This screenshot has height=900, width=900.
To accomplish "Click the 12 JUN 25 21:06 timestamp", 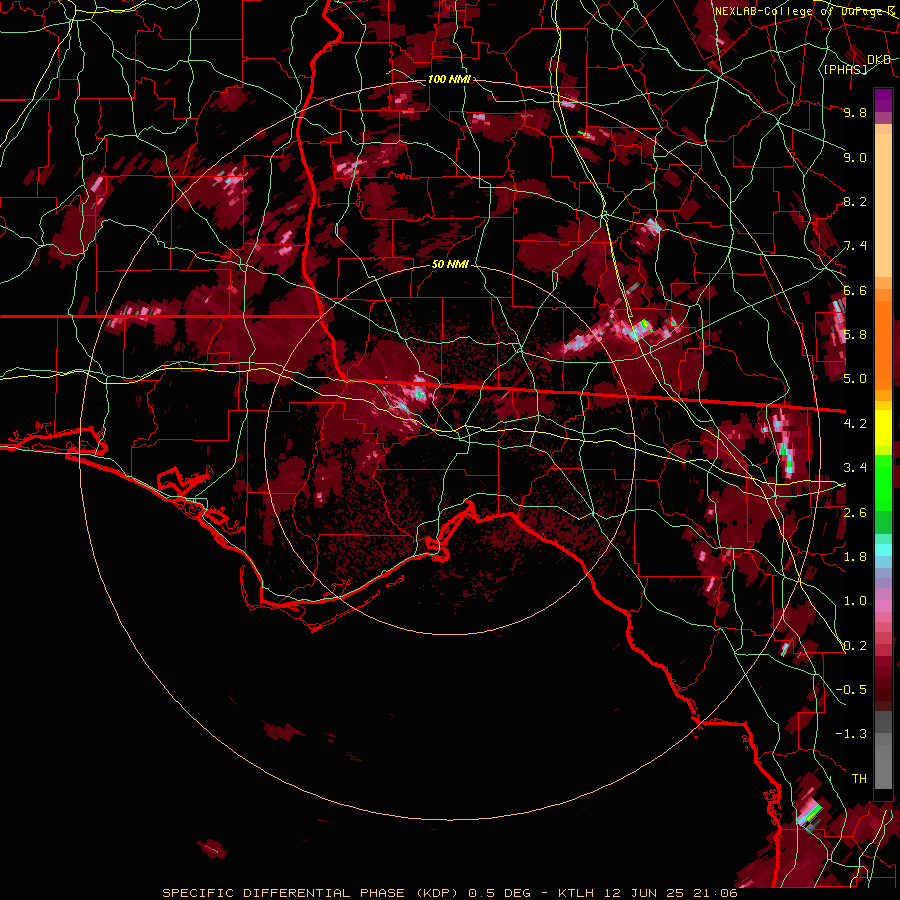I will (x=669, y=893).
